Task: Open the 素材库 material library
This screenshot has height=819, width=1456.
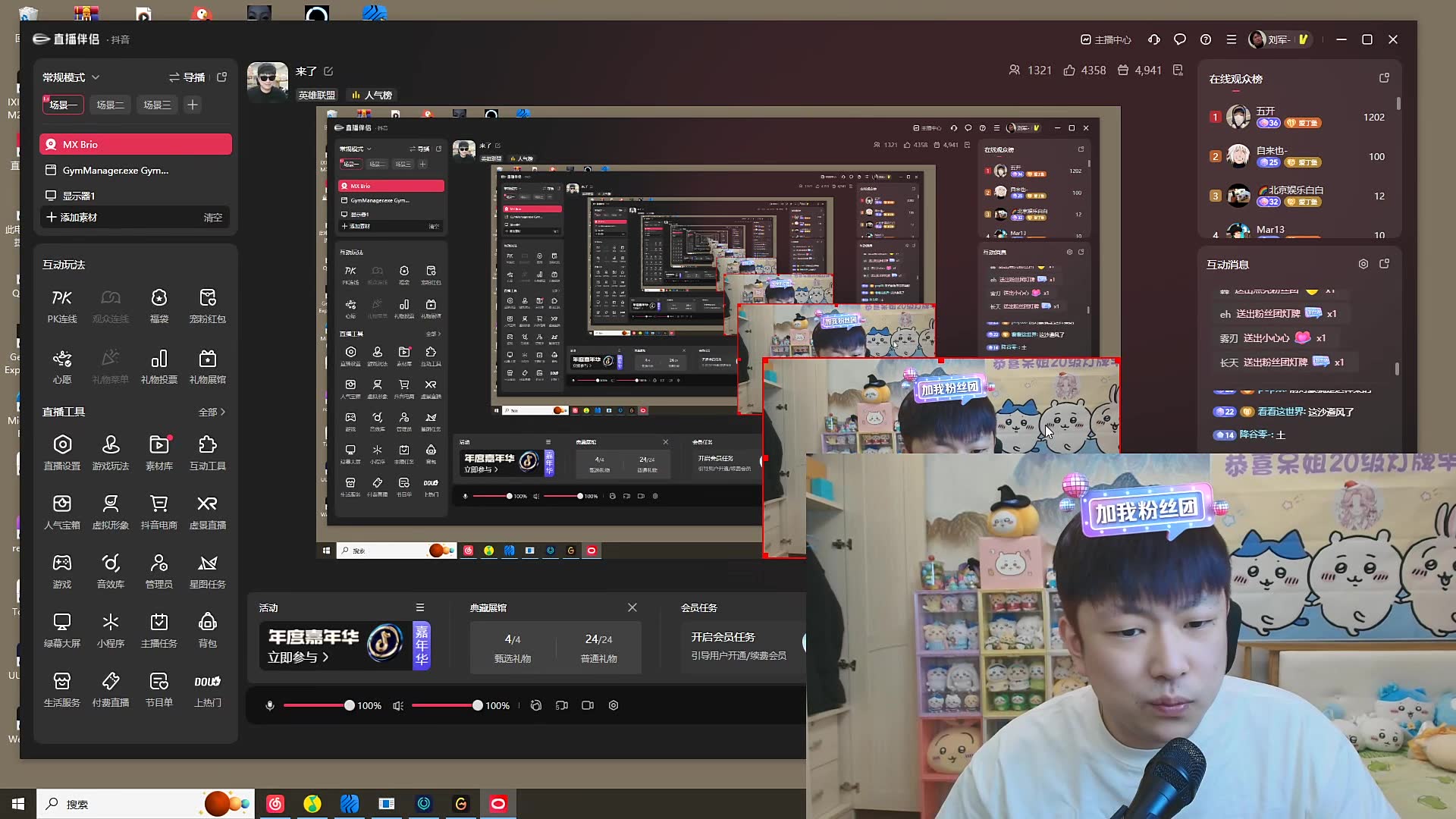Action: click(x=159, y=453)
